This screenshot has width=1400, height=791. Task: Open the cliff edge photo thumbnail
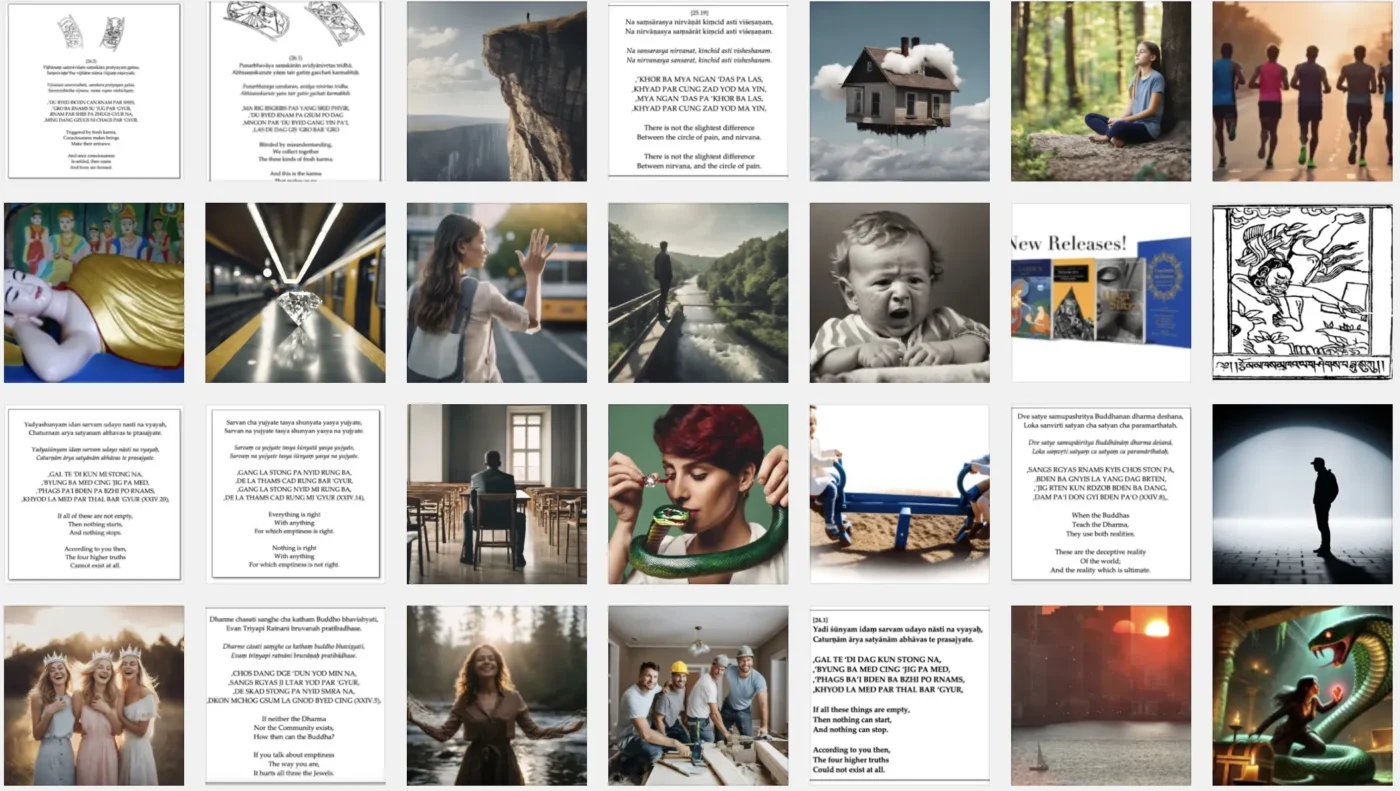click(496, 91)
